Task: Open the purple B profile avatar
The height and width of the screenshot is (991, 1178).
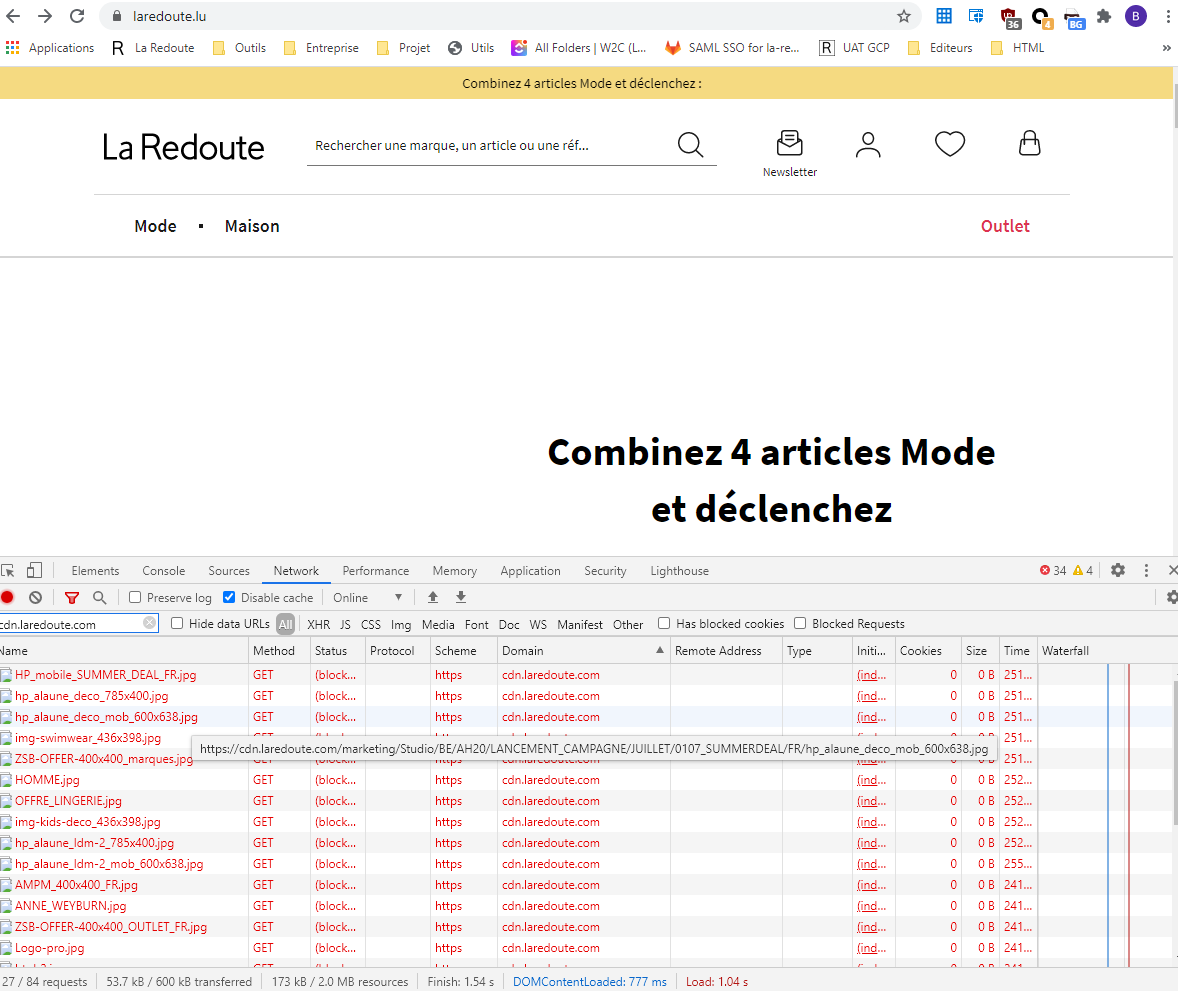Action: 1135,16
